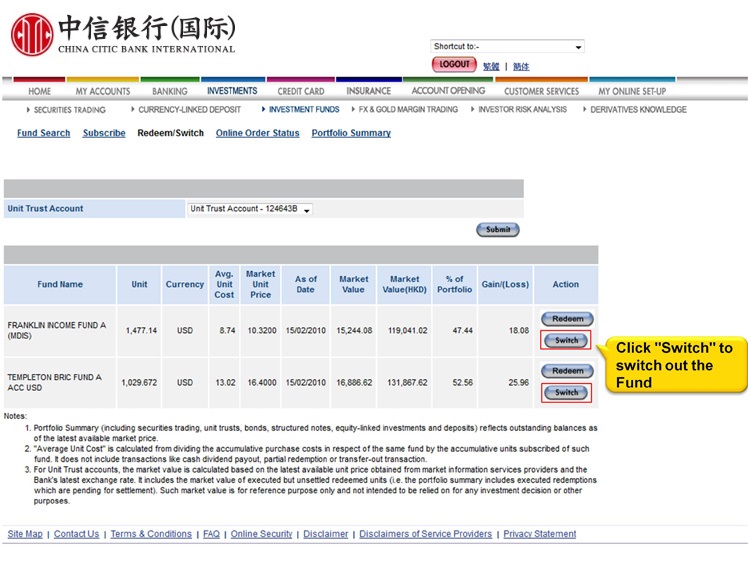Redeem the Templeton BRIC Fund A
This screenshot has height=561, width=748.
click(x=567, y=371)
